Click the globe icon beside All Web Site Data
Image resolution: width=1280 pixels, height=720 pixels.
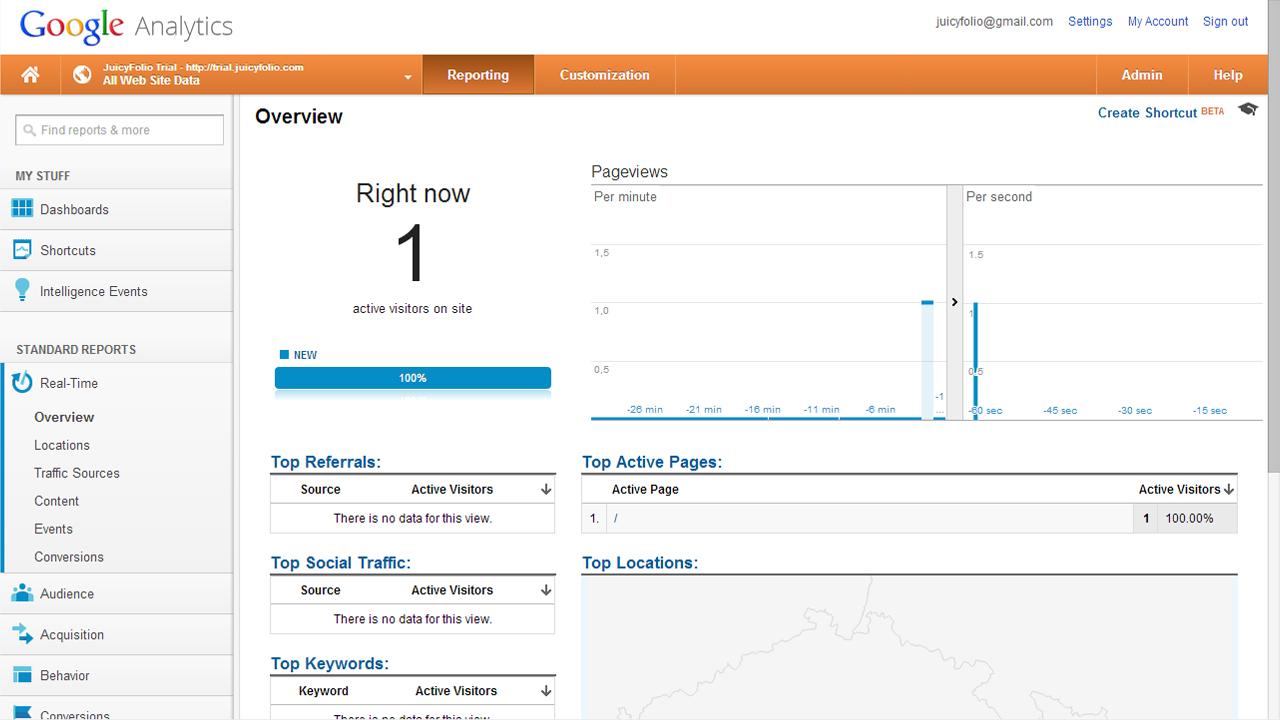coord(82,75)
